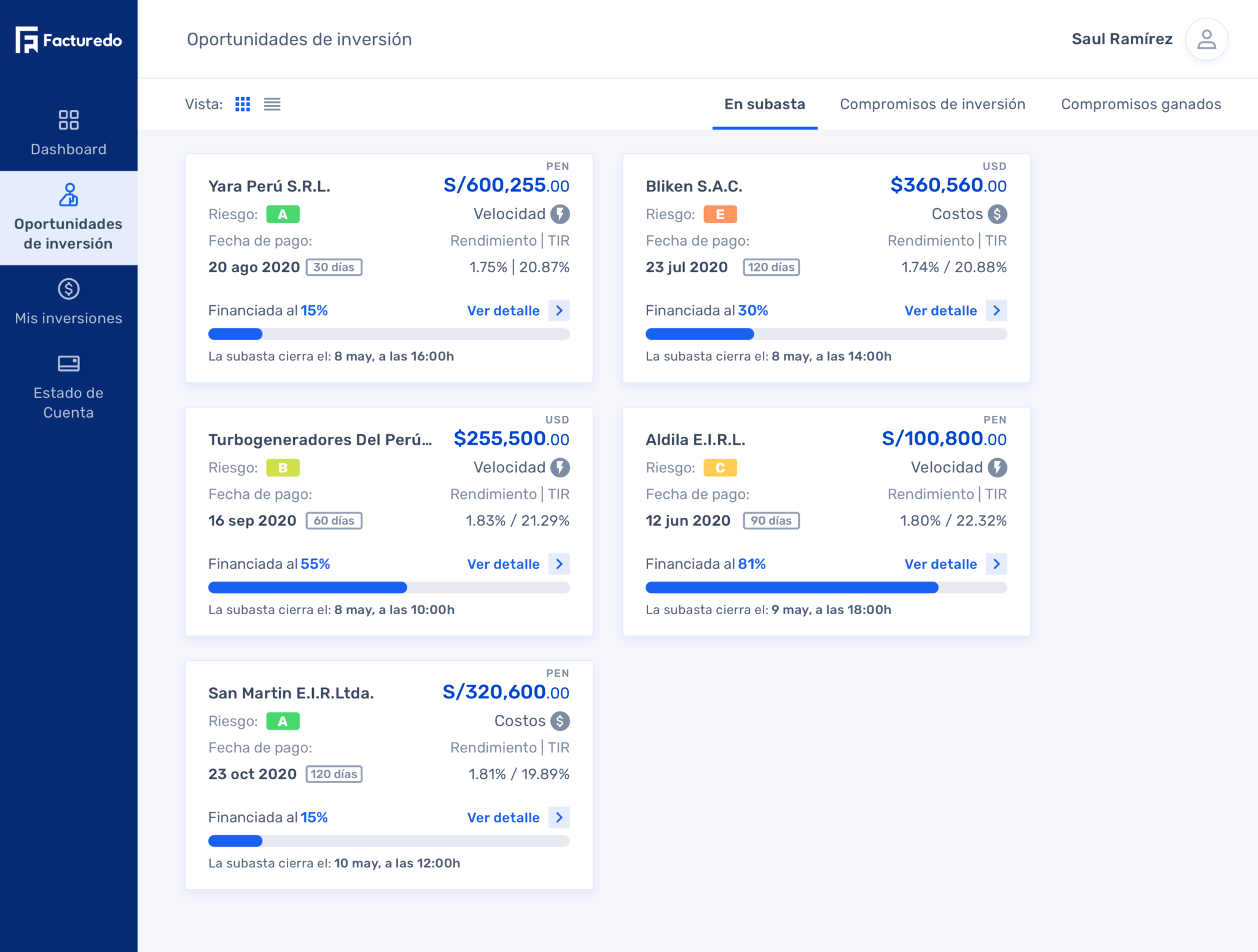Click Bliken 30% funding progress bar

point(826,334)
